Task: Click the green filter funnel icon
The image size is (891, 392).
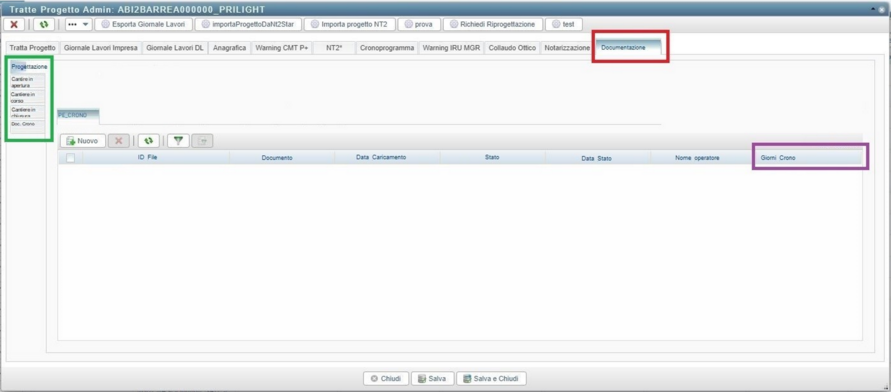Action: (178, 141)
